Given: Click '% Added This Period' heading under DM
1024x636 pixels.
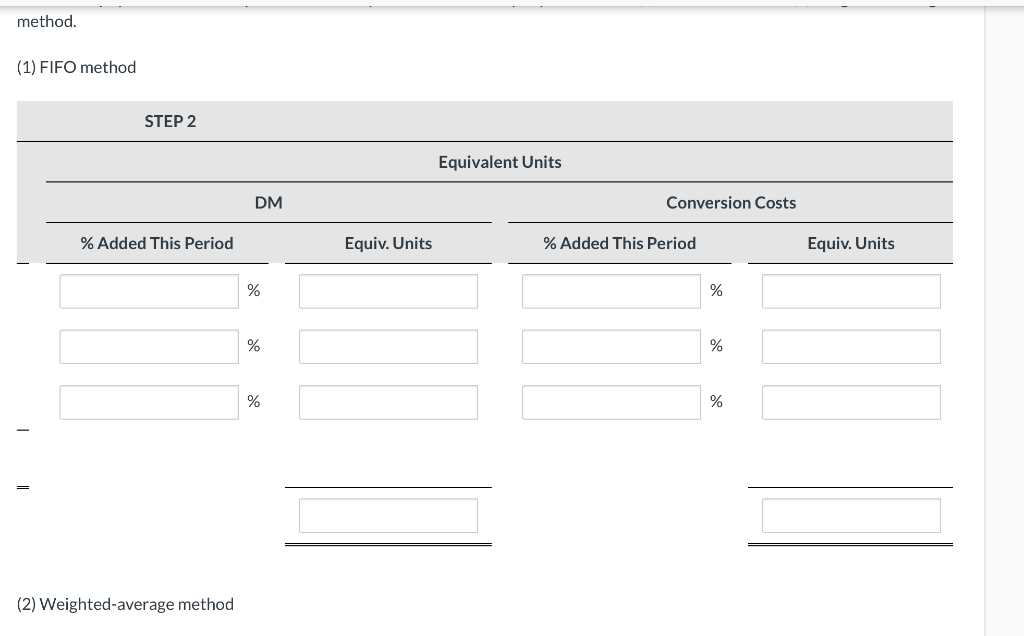Looking at the screenshot, I should pos(157,244).
